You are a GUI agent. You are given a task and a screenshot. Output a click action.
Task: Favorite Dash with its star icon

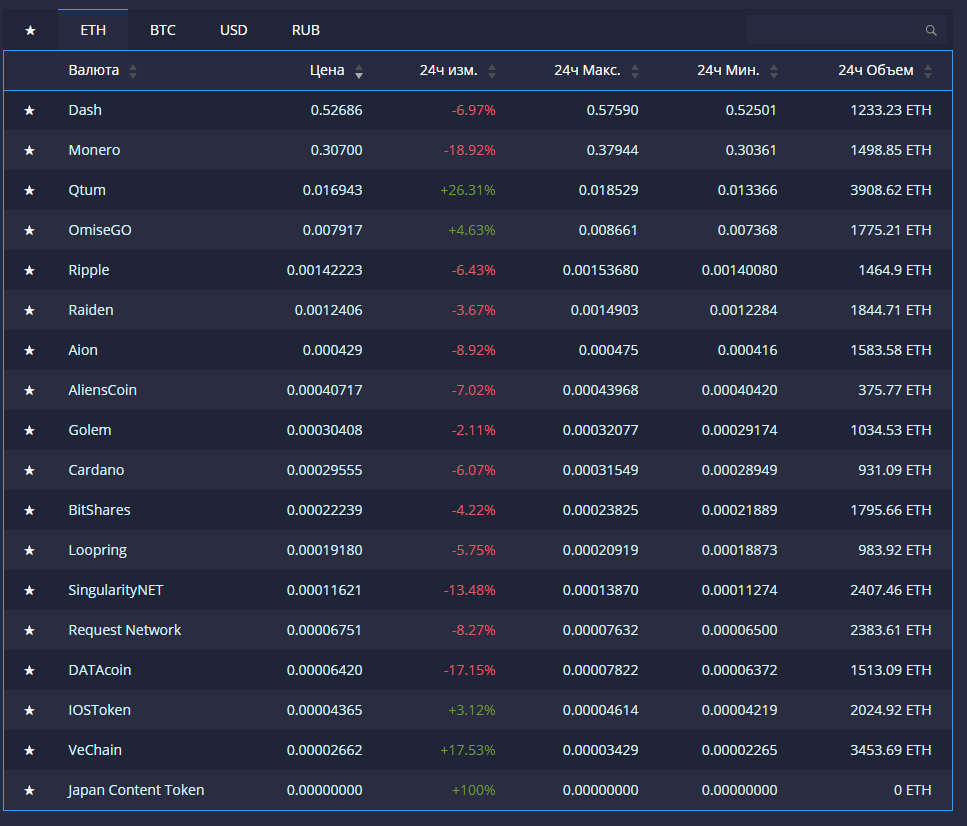click(x=30, y=110)
